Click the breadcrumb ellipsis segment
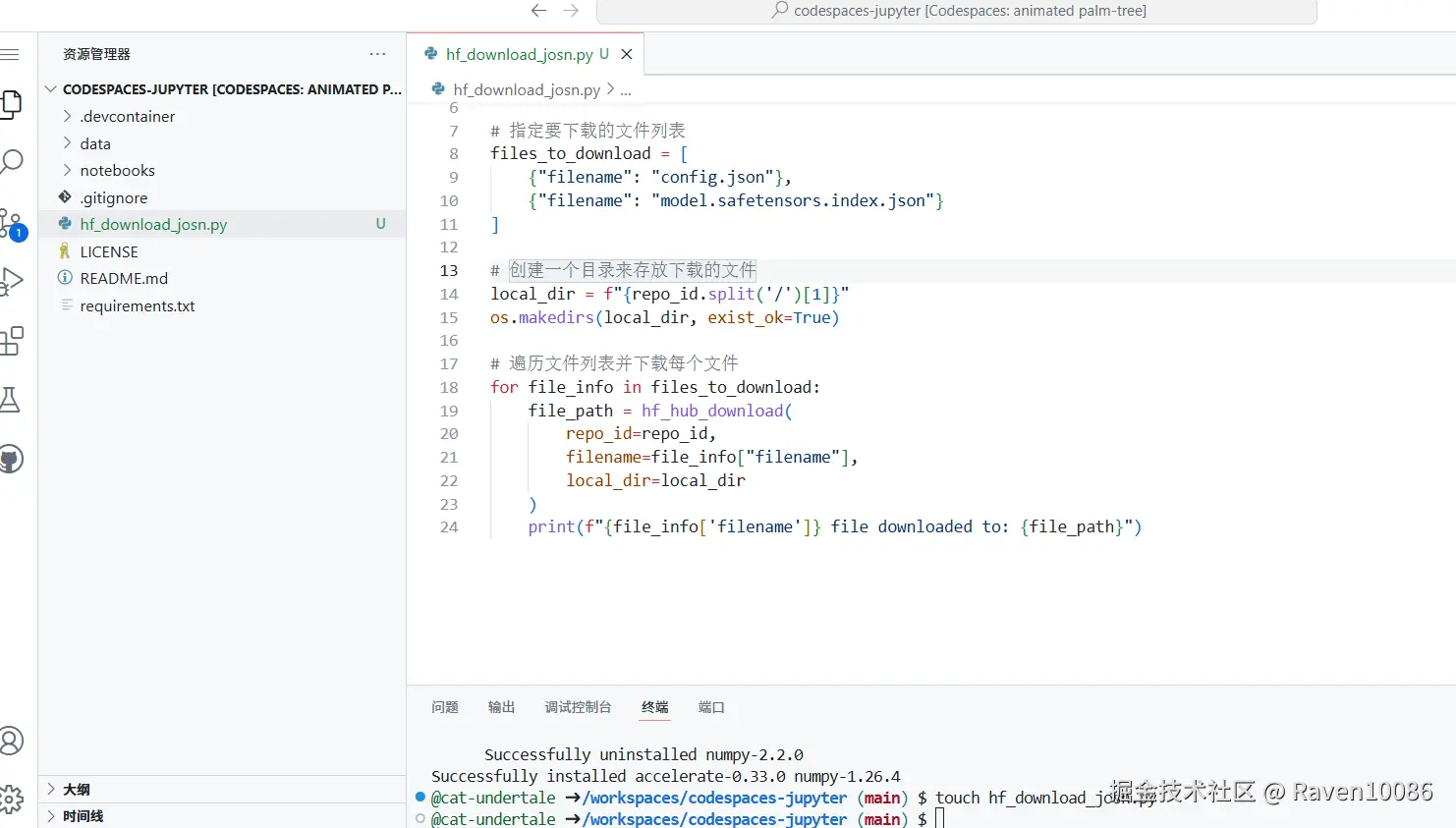 point(626,89)
